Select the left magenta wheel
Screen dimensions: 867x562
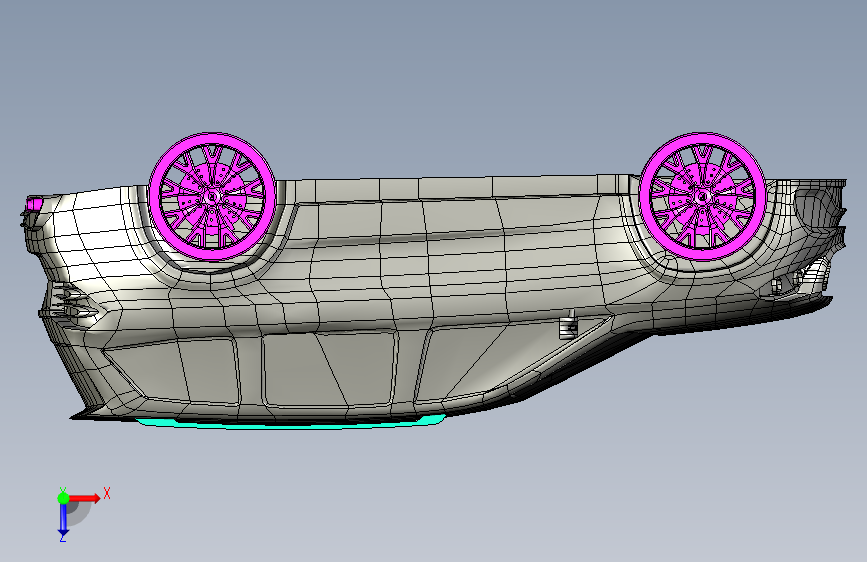[x=212, y=196]
